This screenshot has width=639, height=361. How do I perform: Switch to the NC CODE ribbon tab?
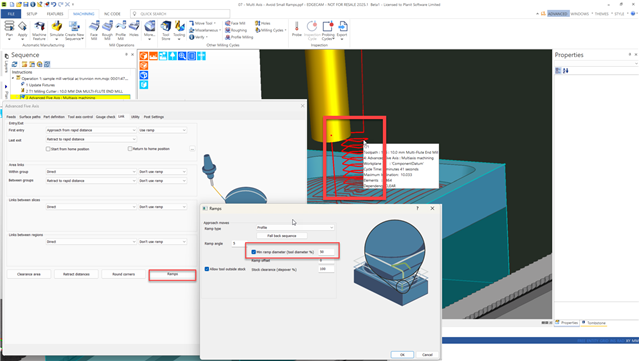coord(112,14)
